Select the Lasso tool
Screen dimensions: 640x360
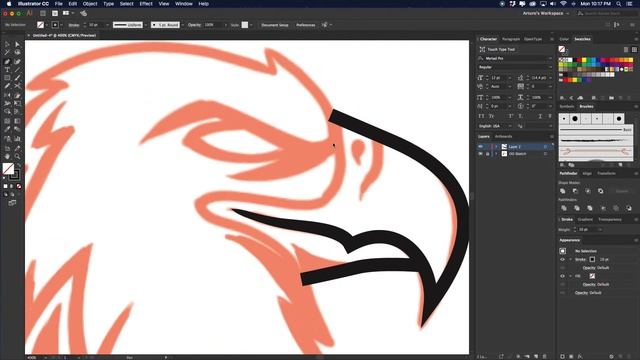(17, 52)
